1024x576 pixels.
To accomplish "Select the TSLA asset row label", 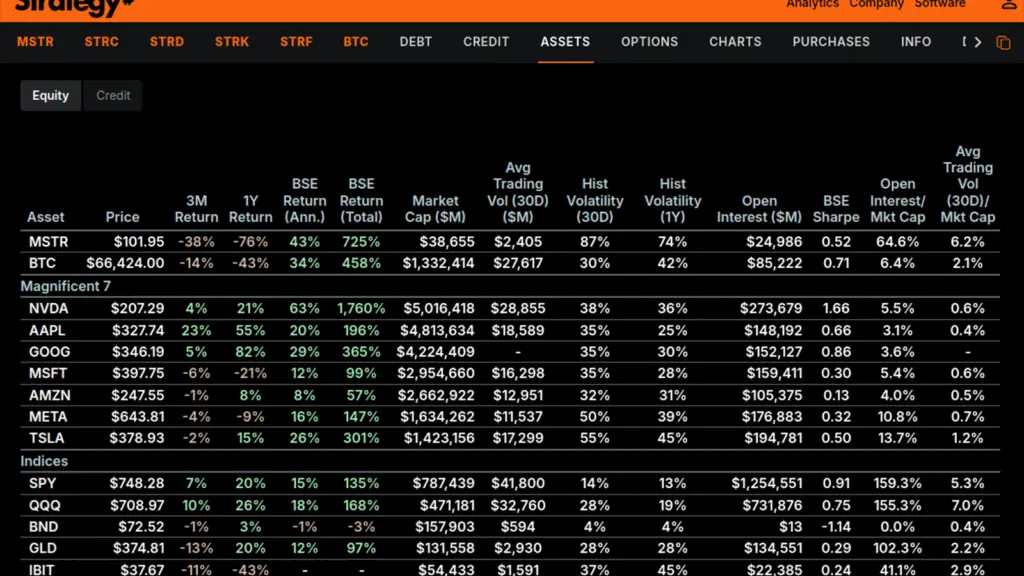I will (46, 438).
